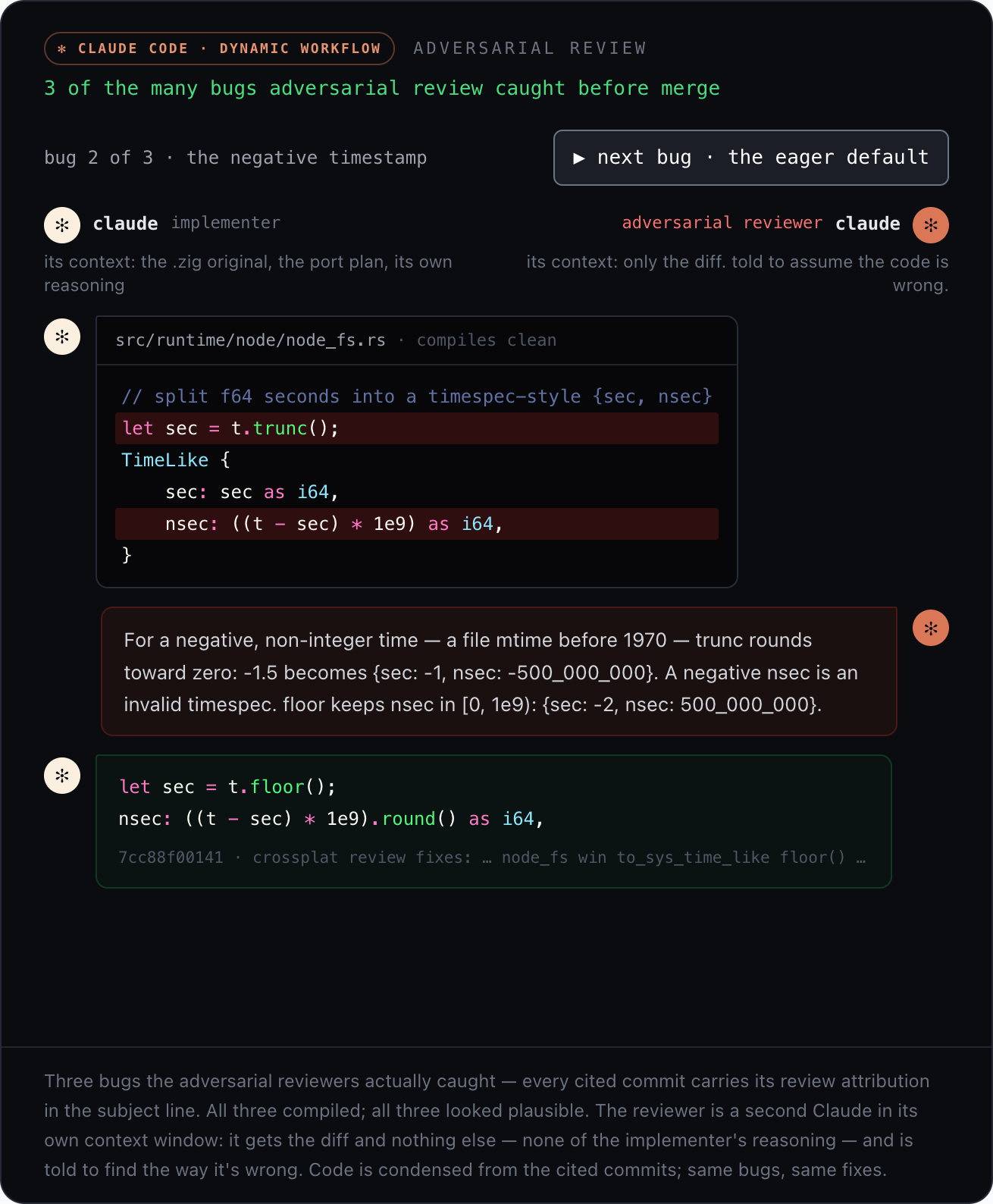Click the adversarial reviewer red label
993x1204 pixels.
(x=722, y=223)
